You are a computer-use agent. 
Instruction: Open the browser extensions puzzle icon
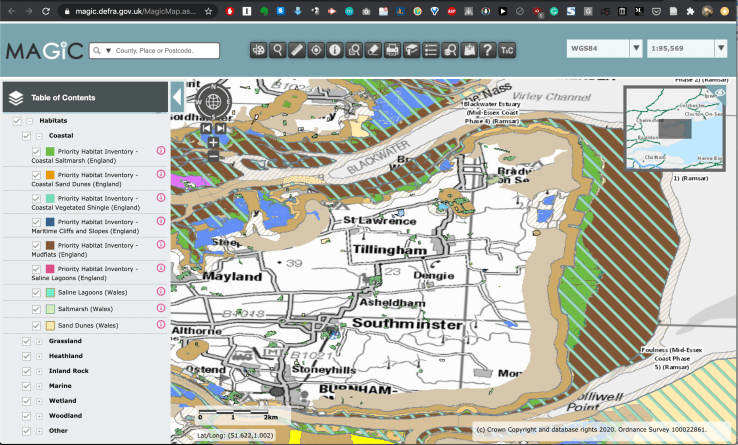690,11
